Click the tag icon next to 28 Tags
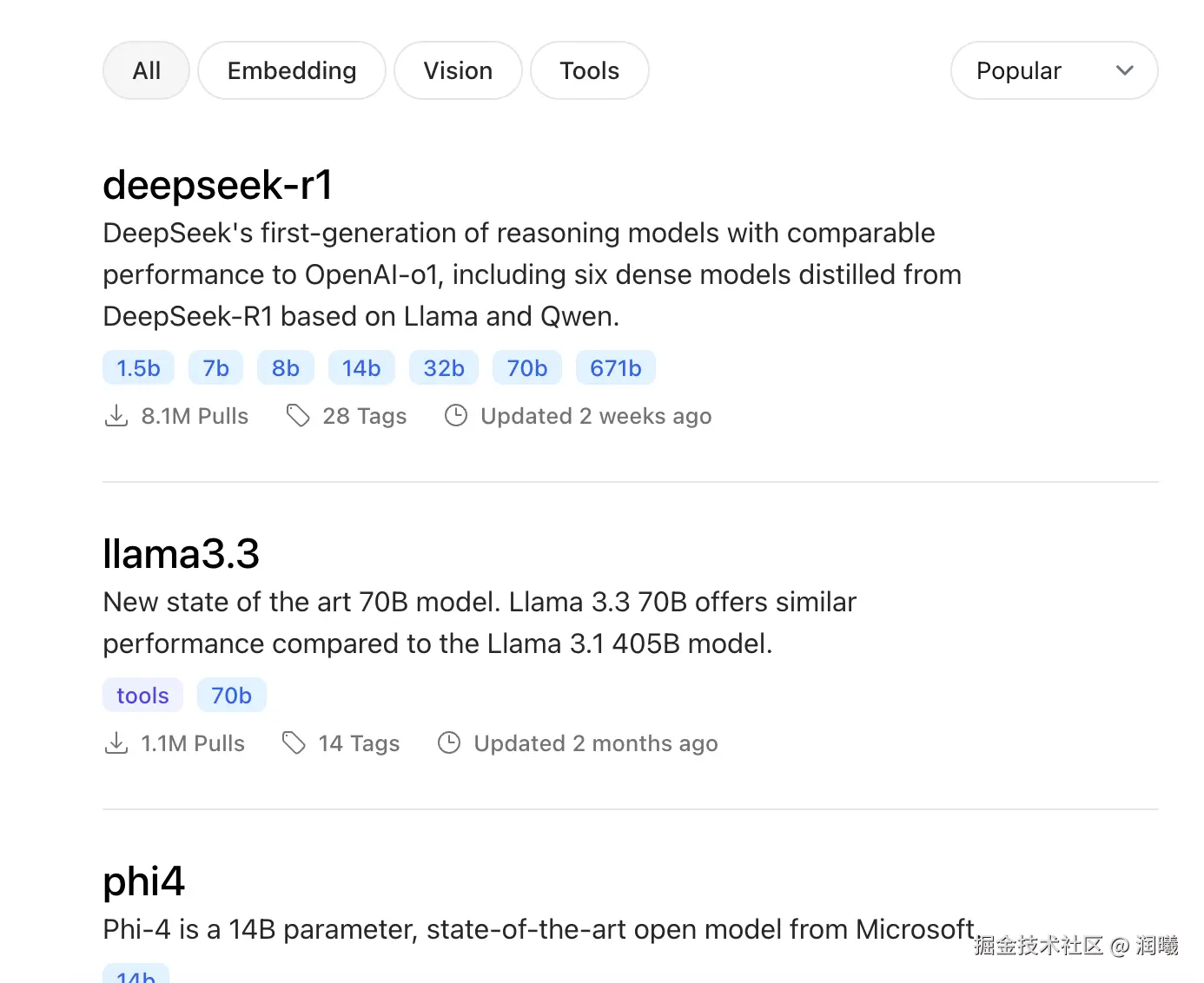 pyautogui.click(x=298, y=416)
